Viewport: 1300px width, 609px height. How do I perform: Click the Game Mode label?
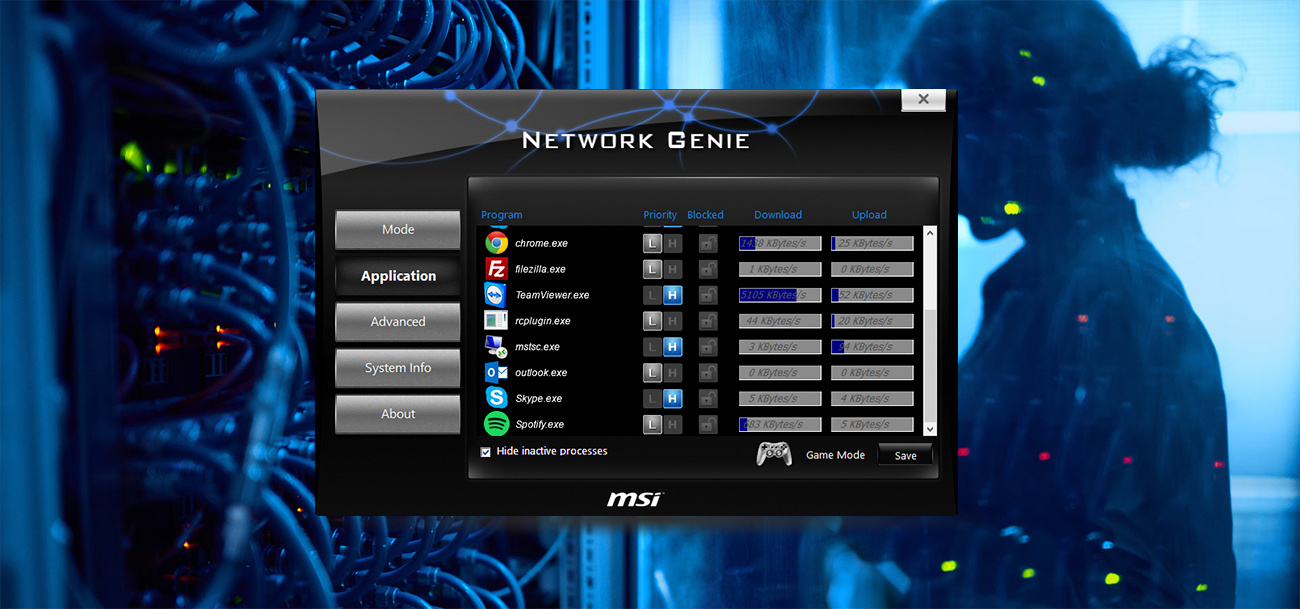[x=835, y=455]
